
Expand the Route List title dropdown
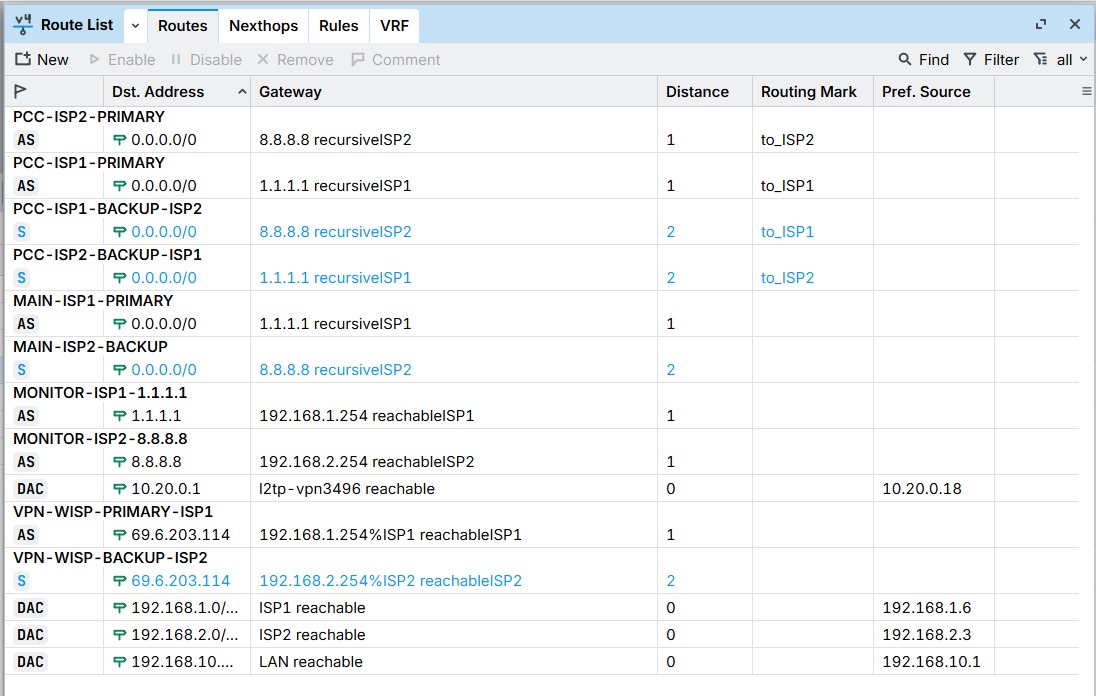(x=135, y=26)
